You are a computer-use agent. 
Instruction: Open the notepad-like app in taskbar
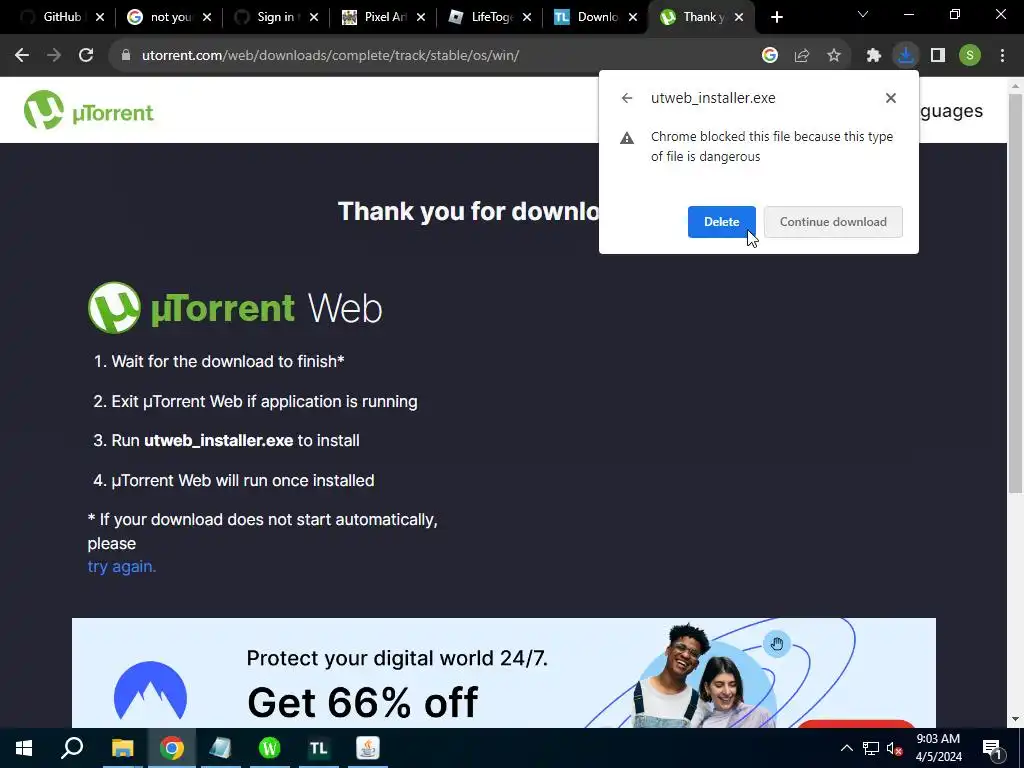[x=220, y=748]
